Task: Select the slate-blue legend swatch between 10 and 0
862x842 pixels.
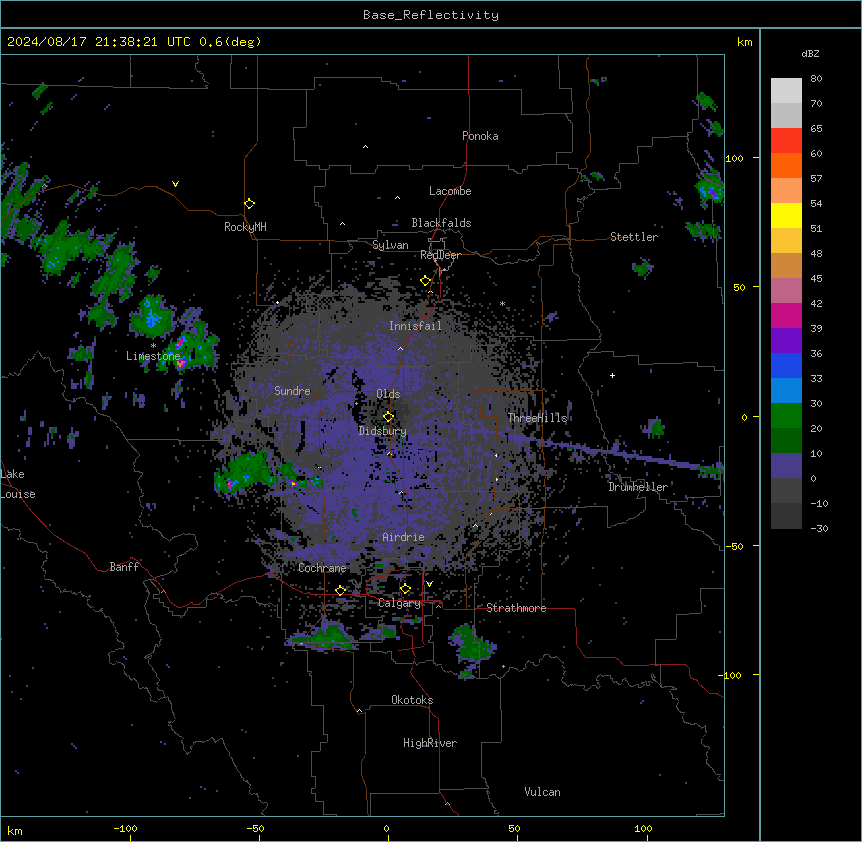Action: pyautogui.click(x=786, y=466)
